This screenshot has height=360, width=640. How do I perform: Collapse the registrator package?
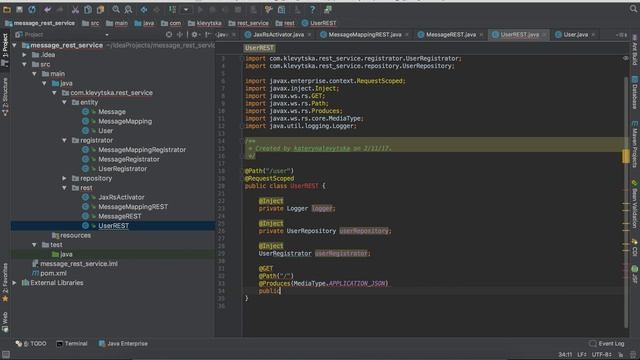click(x=64, y=140)
